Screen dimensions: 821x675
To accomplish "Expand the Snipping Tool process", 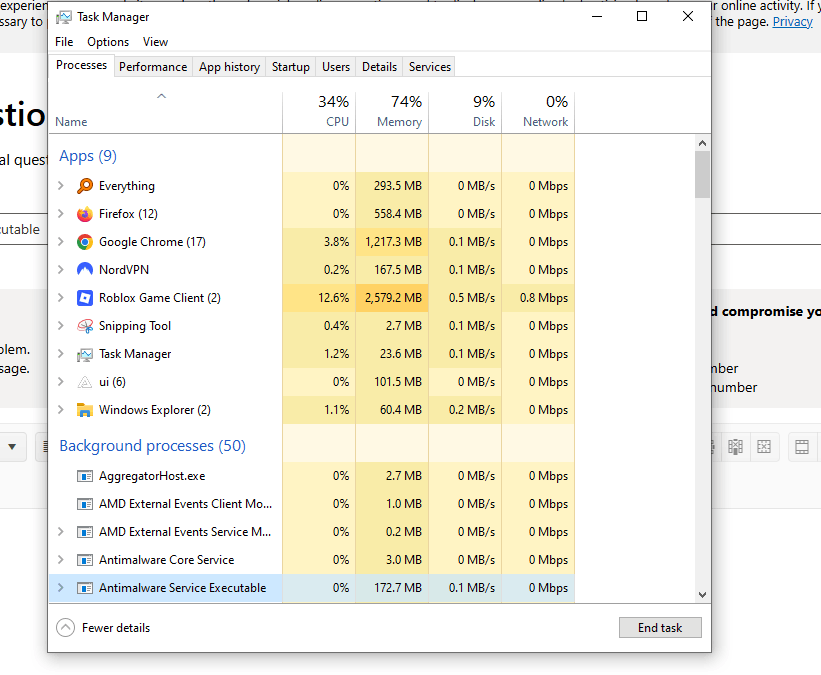I will coord(61,326).
